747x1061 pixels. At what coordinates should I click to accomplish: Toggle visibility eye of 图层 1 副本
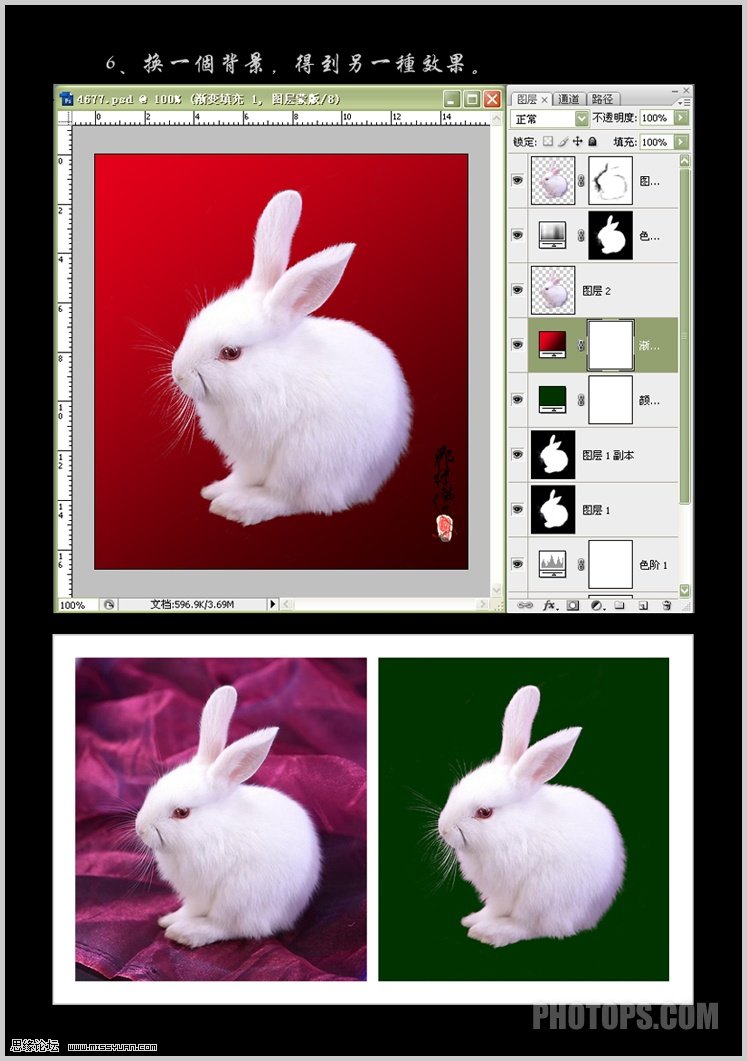[518, 454]
